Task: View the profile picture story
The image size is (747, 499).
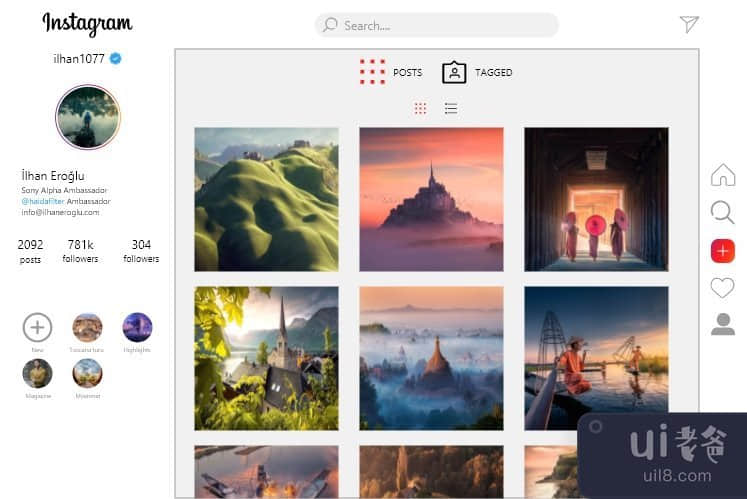Action: pos(87,117)
